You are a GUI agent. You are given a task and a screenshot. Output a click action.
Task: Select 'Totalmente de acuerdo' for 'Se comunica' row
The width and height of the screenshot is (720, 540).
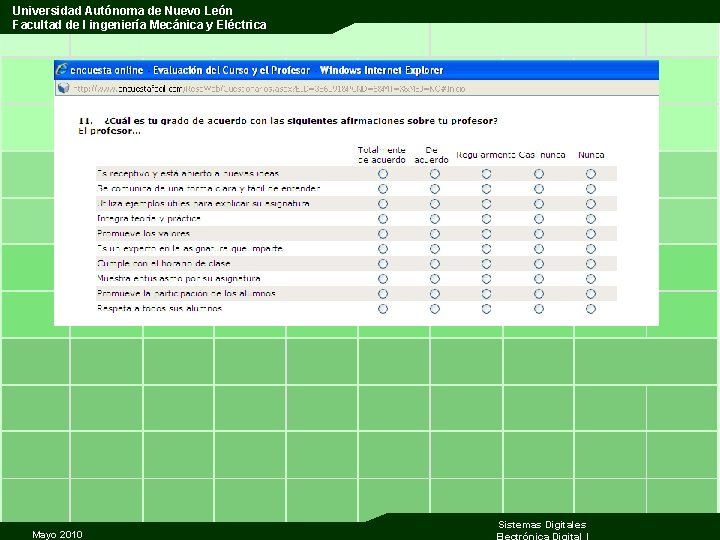click(x=383, y=189)
